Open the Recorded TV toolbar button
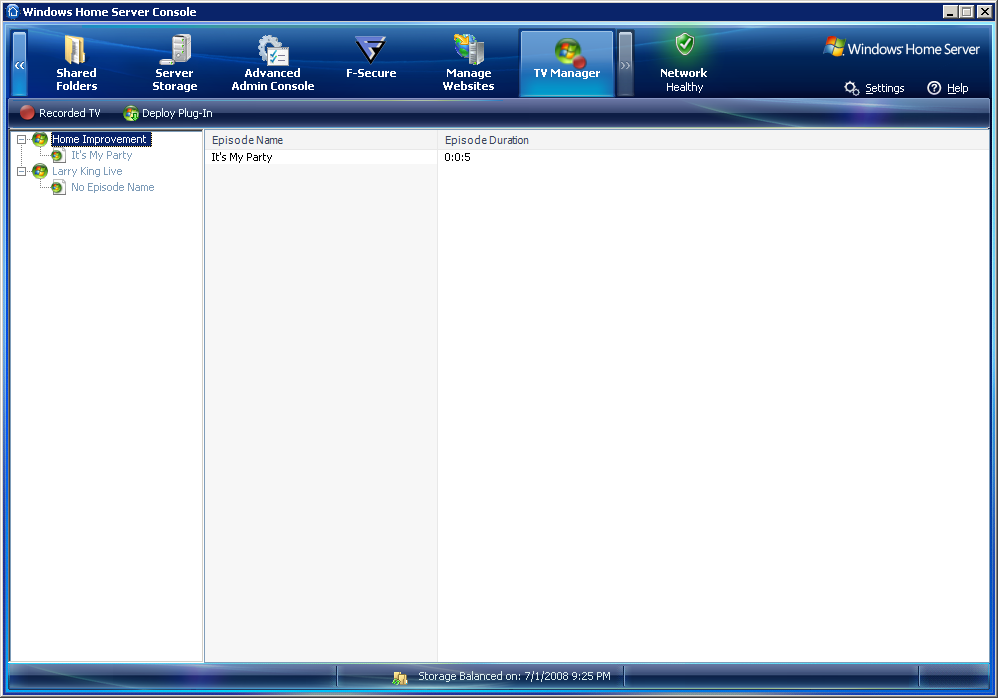The image size is (998, 698). click(60, 113)
